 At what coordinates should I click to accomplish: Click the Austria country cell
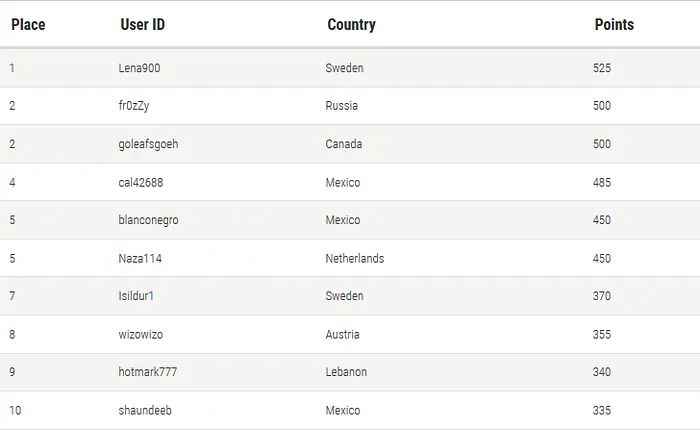click(342, 334)
